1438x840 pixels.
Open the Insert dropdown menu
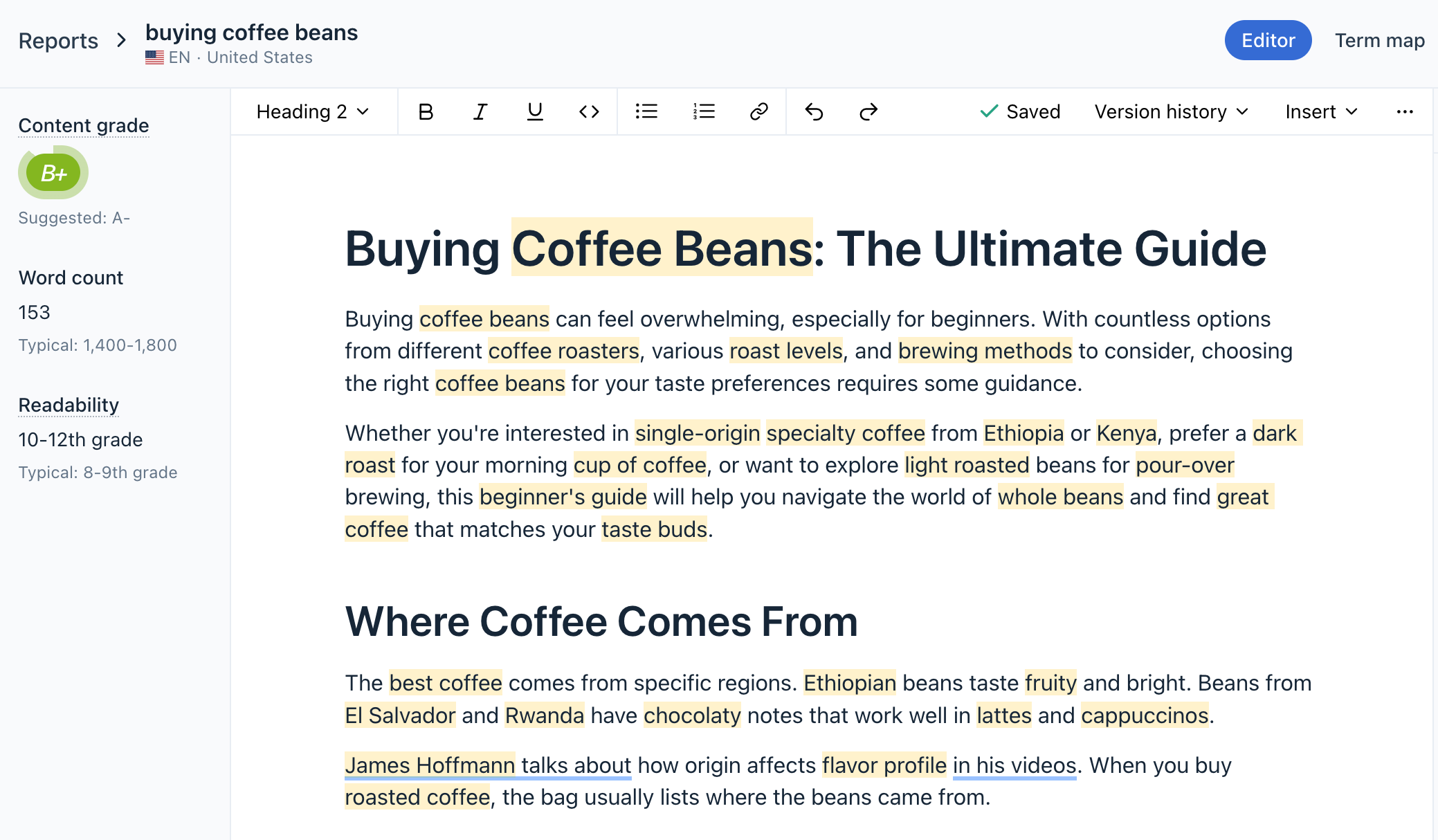point(1321,111)
